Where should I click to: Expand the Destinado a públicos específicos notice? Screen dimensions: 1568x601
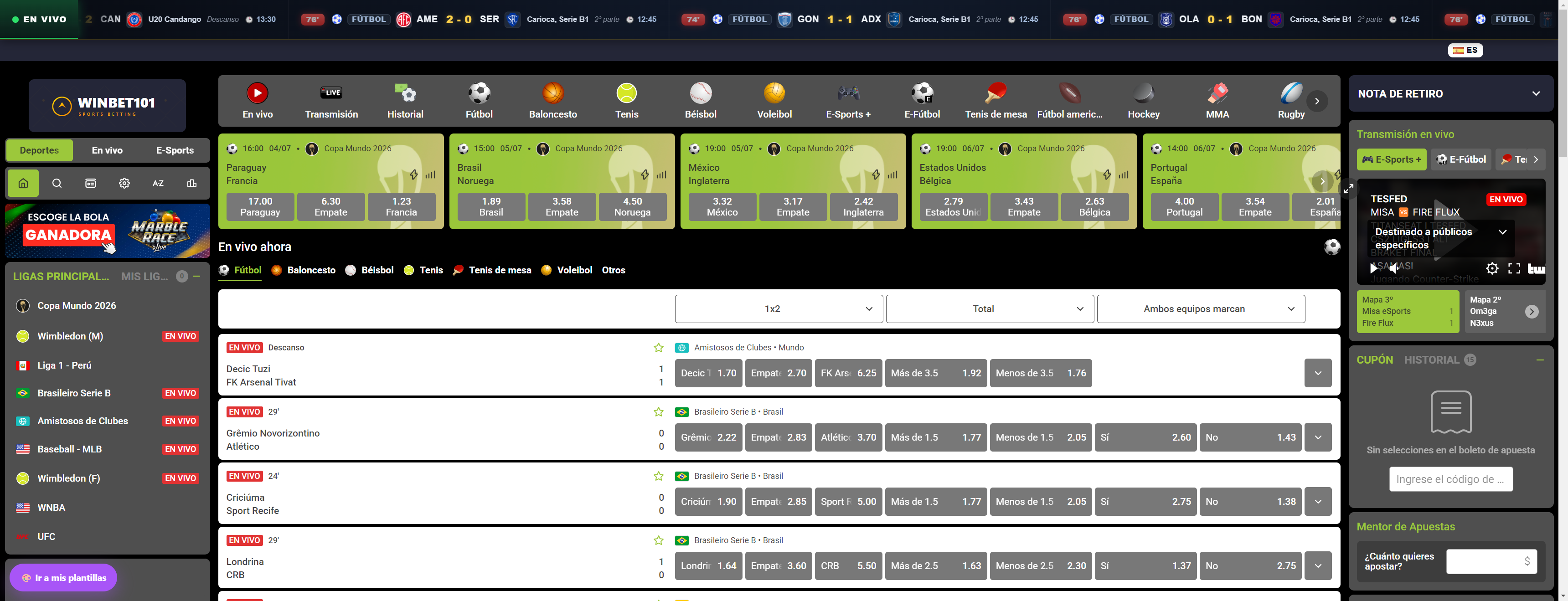[1502, 232]
